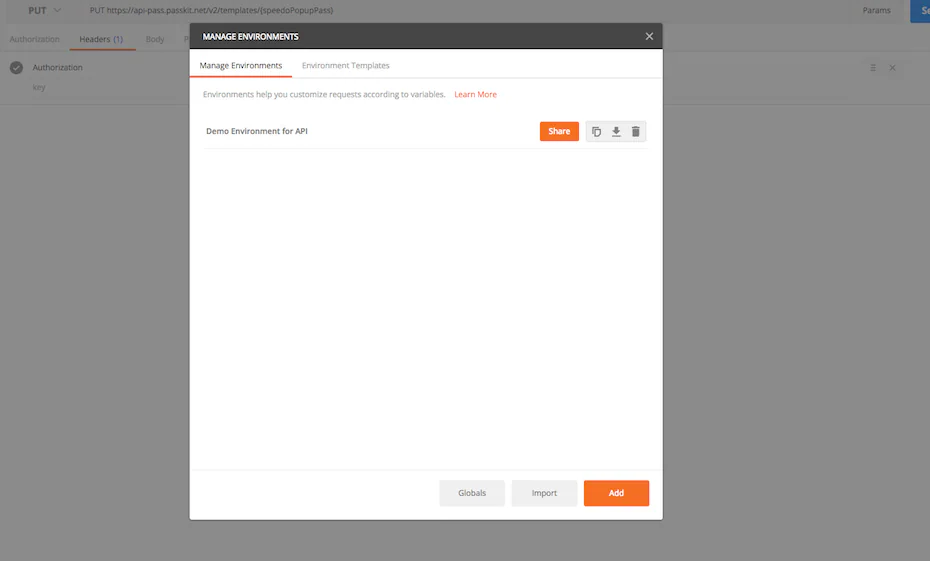This screenshot has height=561, width=930.
Task: Switch to Authorization tab in background
Action: pos(34,39)
